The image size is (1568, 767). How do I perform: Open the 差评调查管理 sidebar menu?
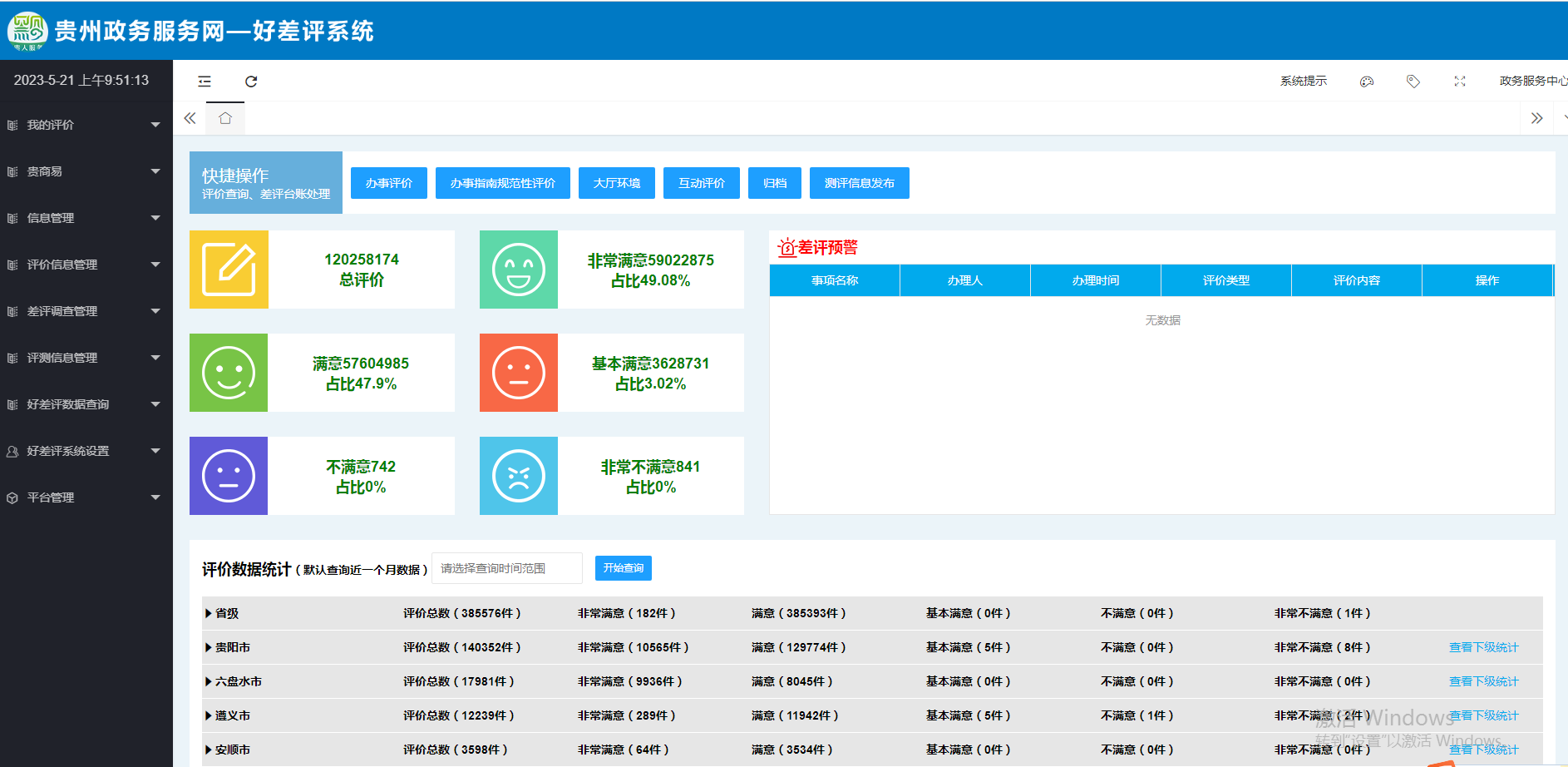click(x=86, y=311)
